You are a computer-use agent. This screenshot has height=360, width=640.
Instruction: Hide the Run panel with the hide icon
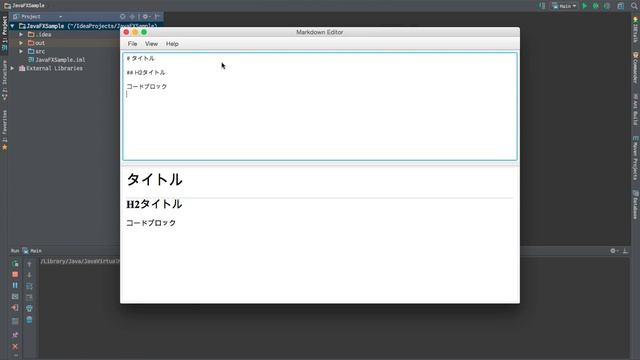[x=625, y=251]
